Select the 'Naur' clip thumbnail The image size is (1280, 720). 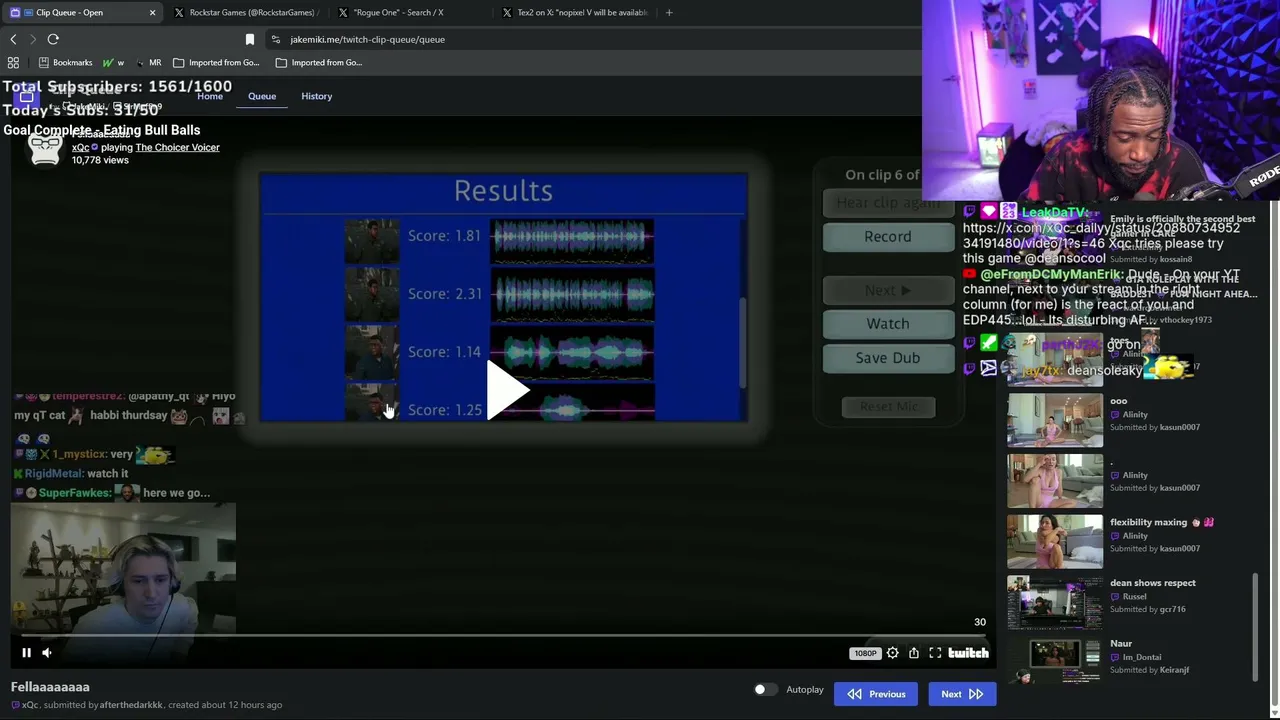pos(1055,663)
